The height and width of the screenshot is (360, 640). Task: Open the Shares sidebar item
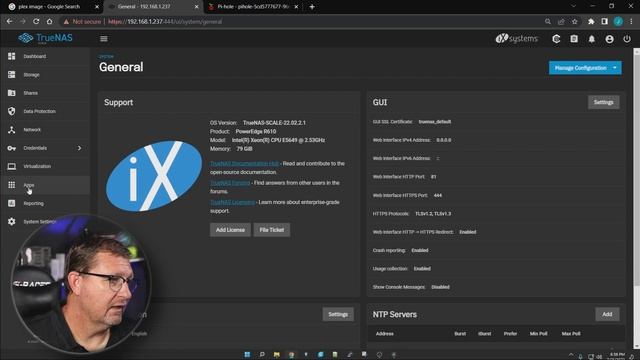45,93
